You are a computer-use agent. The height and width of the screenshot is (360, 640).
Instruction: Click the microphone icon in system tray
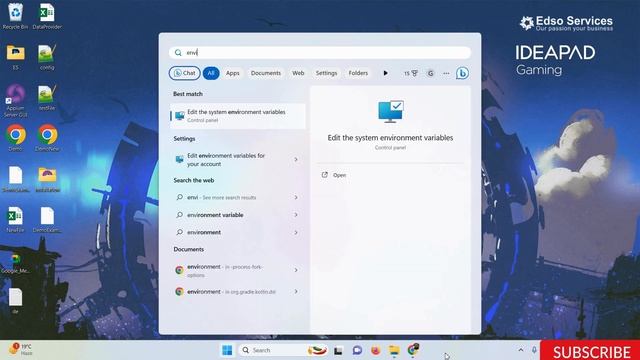coord(534,350)
